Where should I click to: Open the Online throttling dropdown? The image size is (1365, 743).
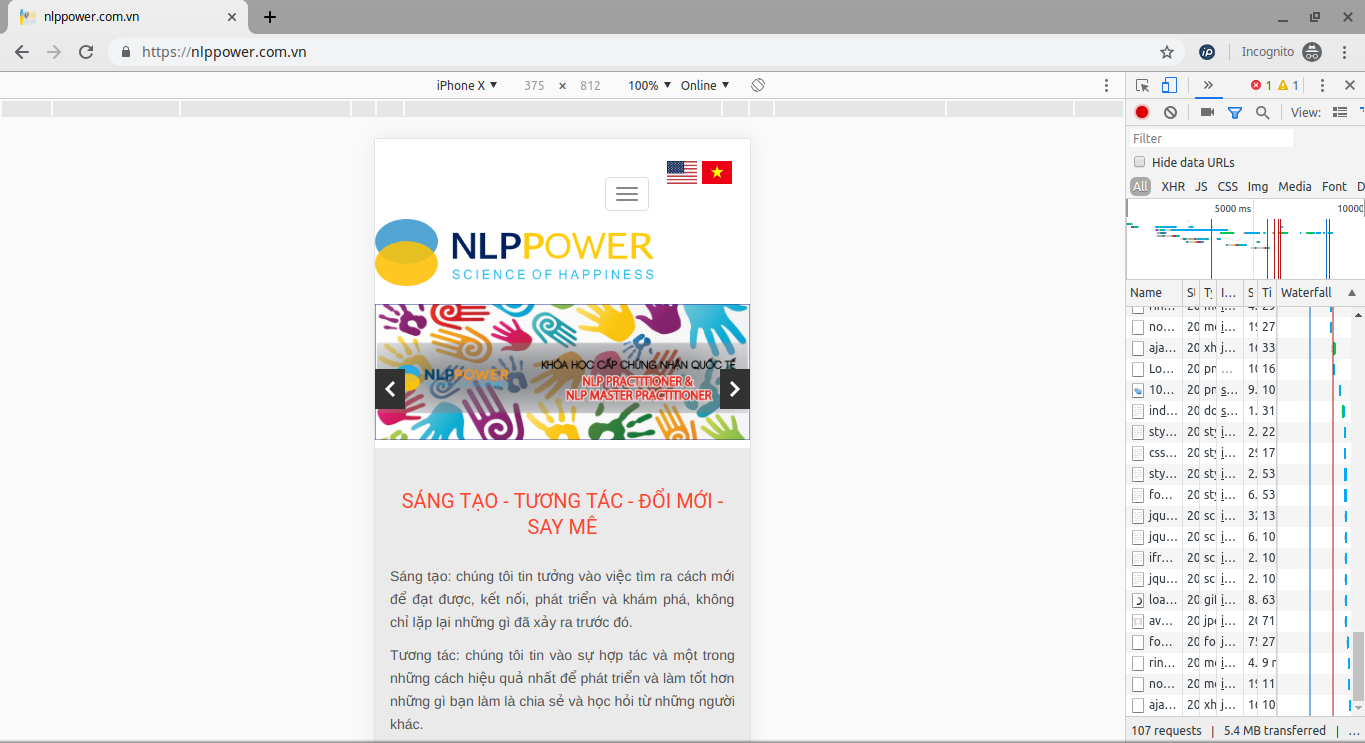click(x=705, y=85)
